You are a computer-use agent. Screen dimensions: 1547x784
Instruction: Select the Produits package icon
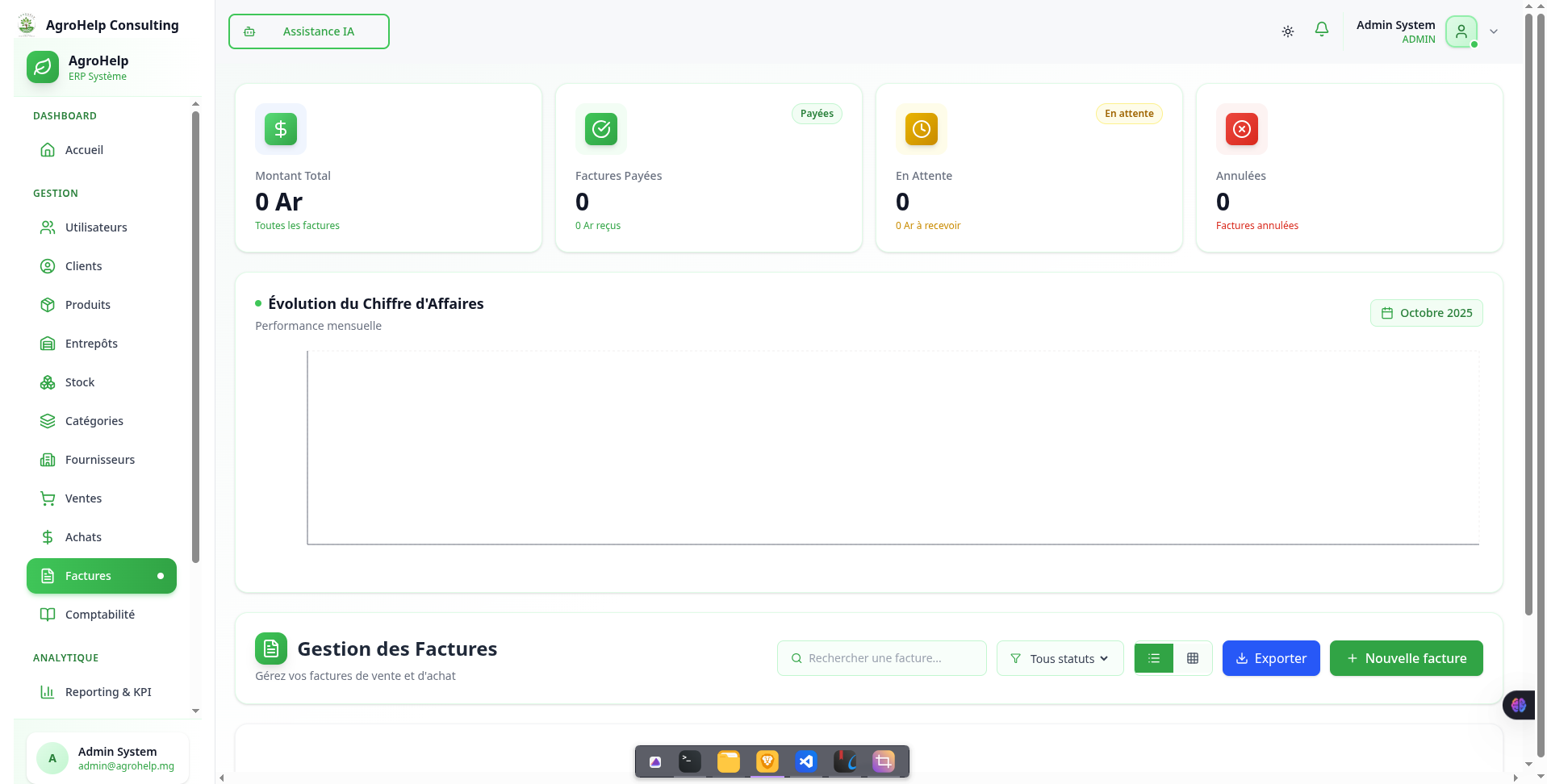(x=49, y=304)
